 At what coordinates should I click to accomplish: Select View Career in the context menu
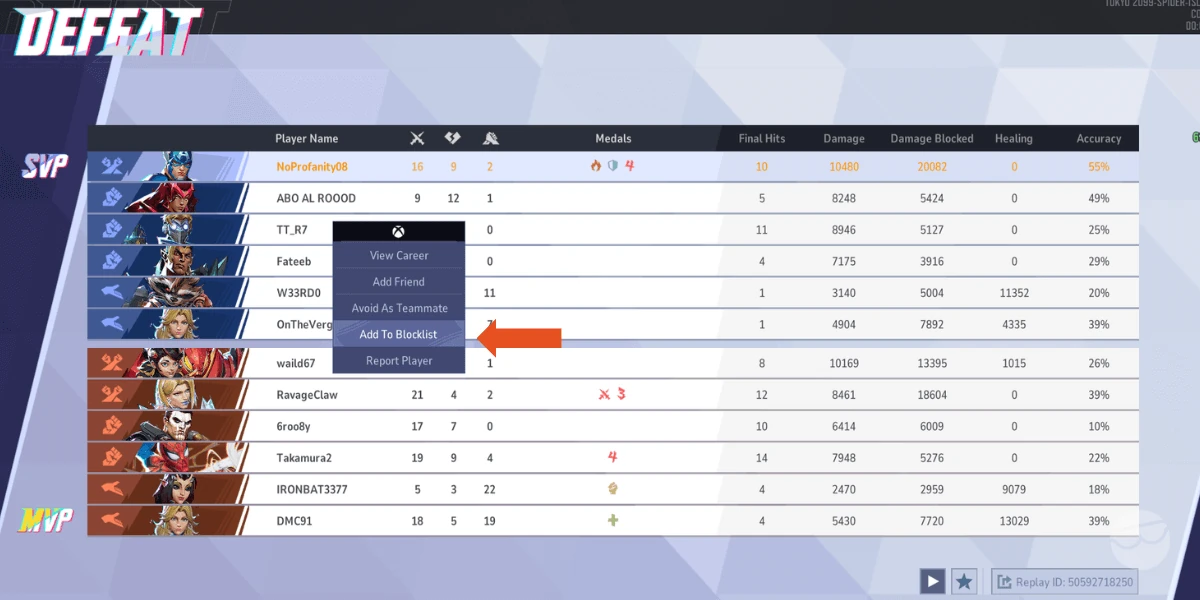[399, 256]
